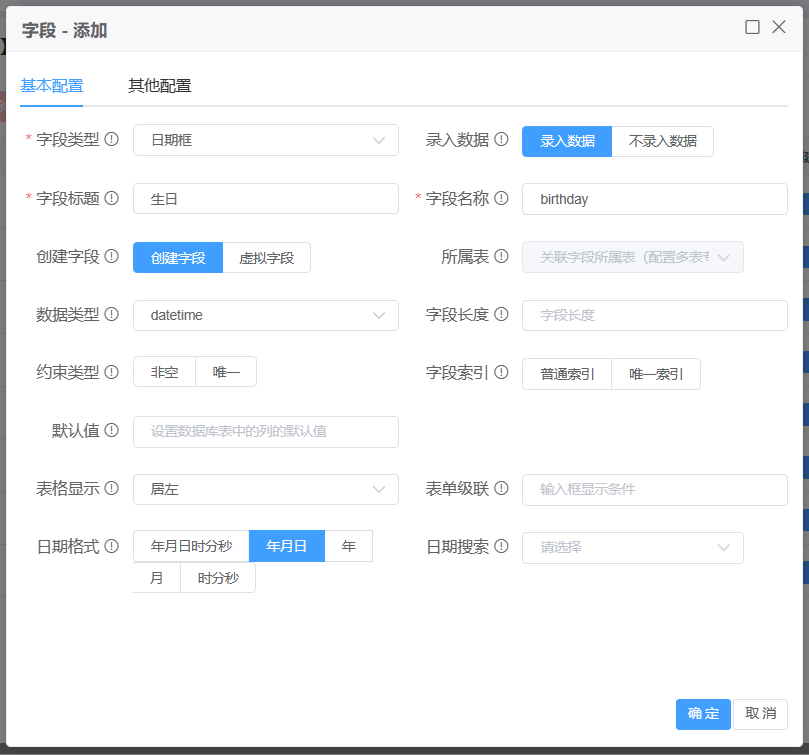Click the 默认值 input field

pos(265,432)
